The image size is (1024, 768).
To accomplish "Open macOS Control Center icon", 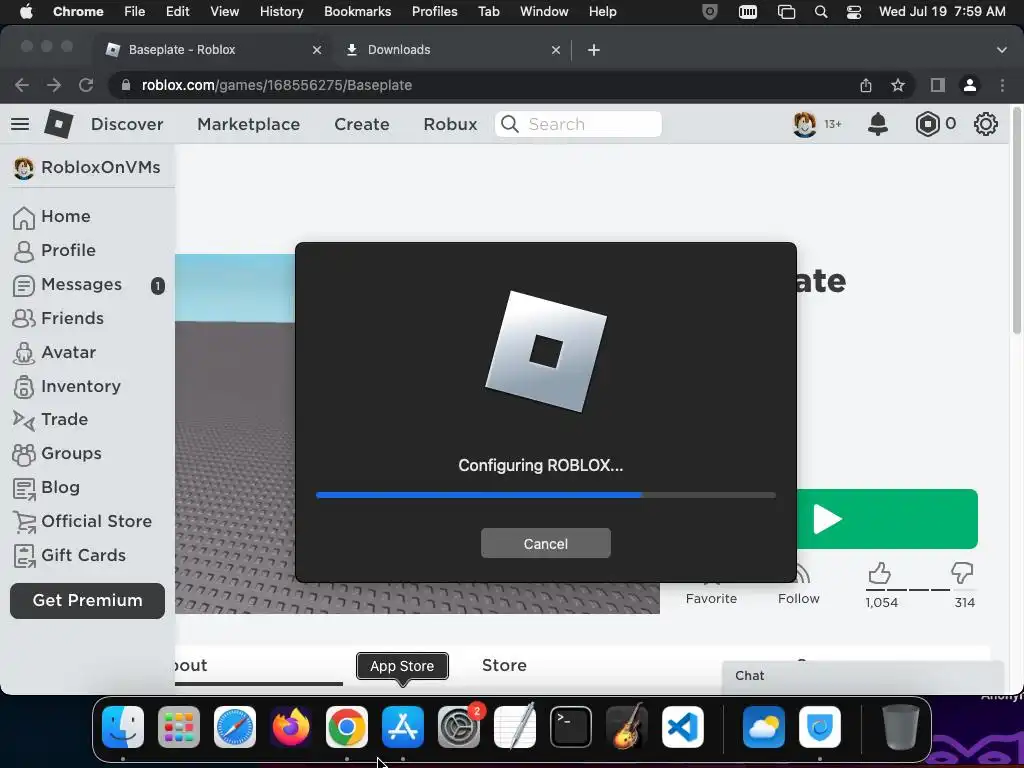I will [854, 12].
